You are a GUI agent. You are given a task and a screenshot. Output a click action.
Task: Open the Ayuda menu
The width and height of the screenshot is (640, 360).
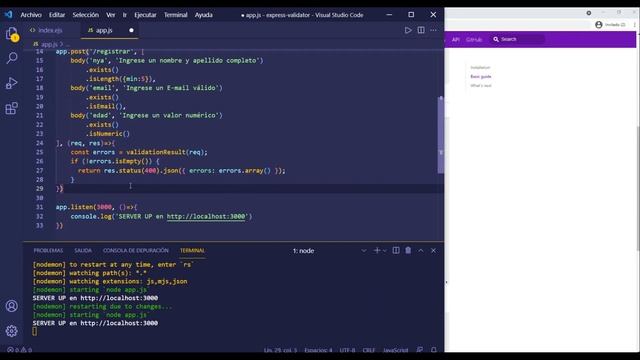pyautogui.click(x=204, y=15)
